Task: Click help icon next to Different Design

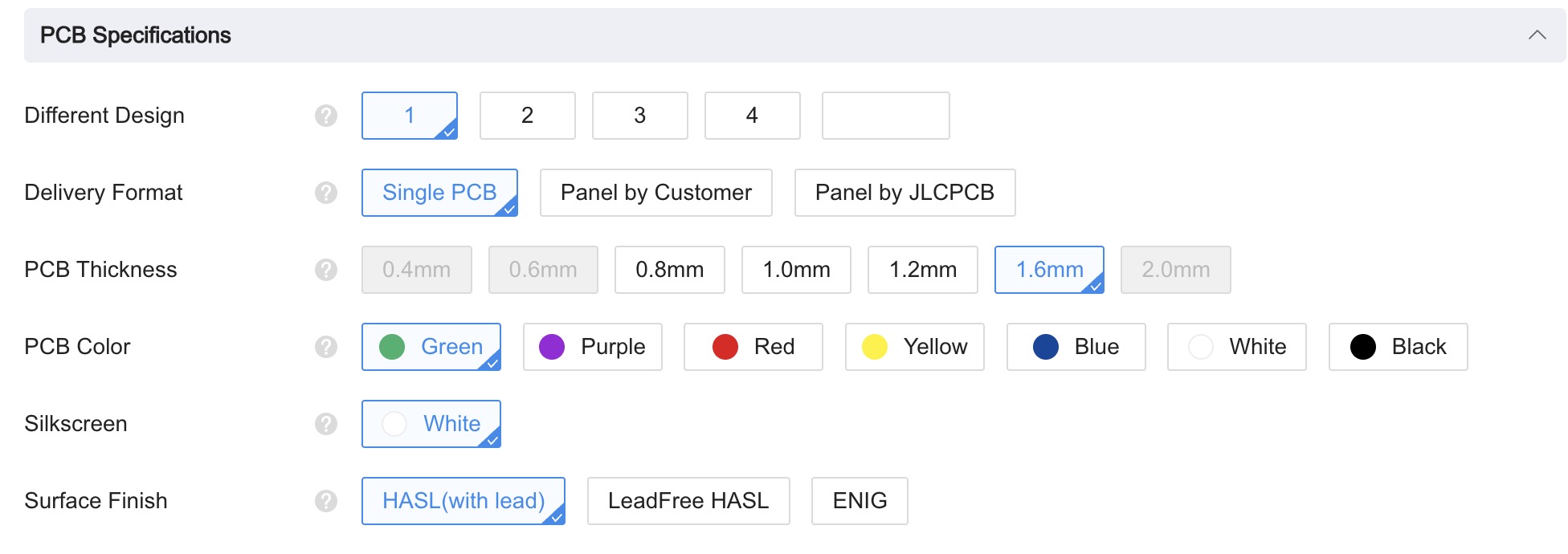Action: coord(326,116)
